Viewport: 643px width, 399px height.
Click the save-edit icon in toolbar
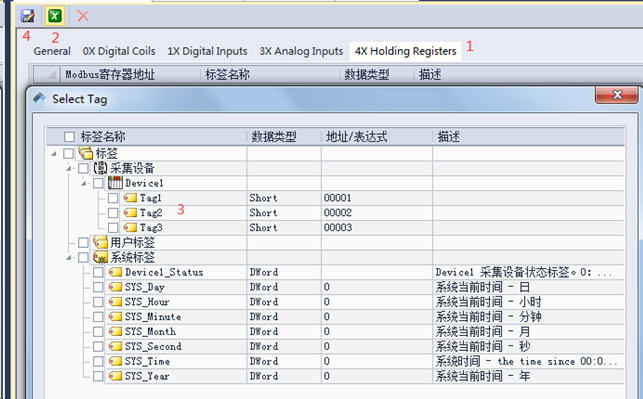[x=28, y=16]
